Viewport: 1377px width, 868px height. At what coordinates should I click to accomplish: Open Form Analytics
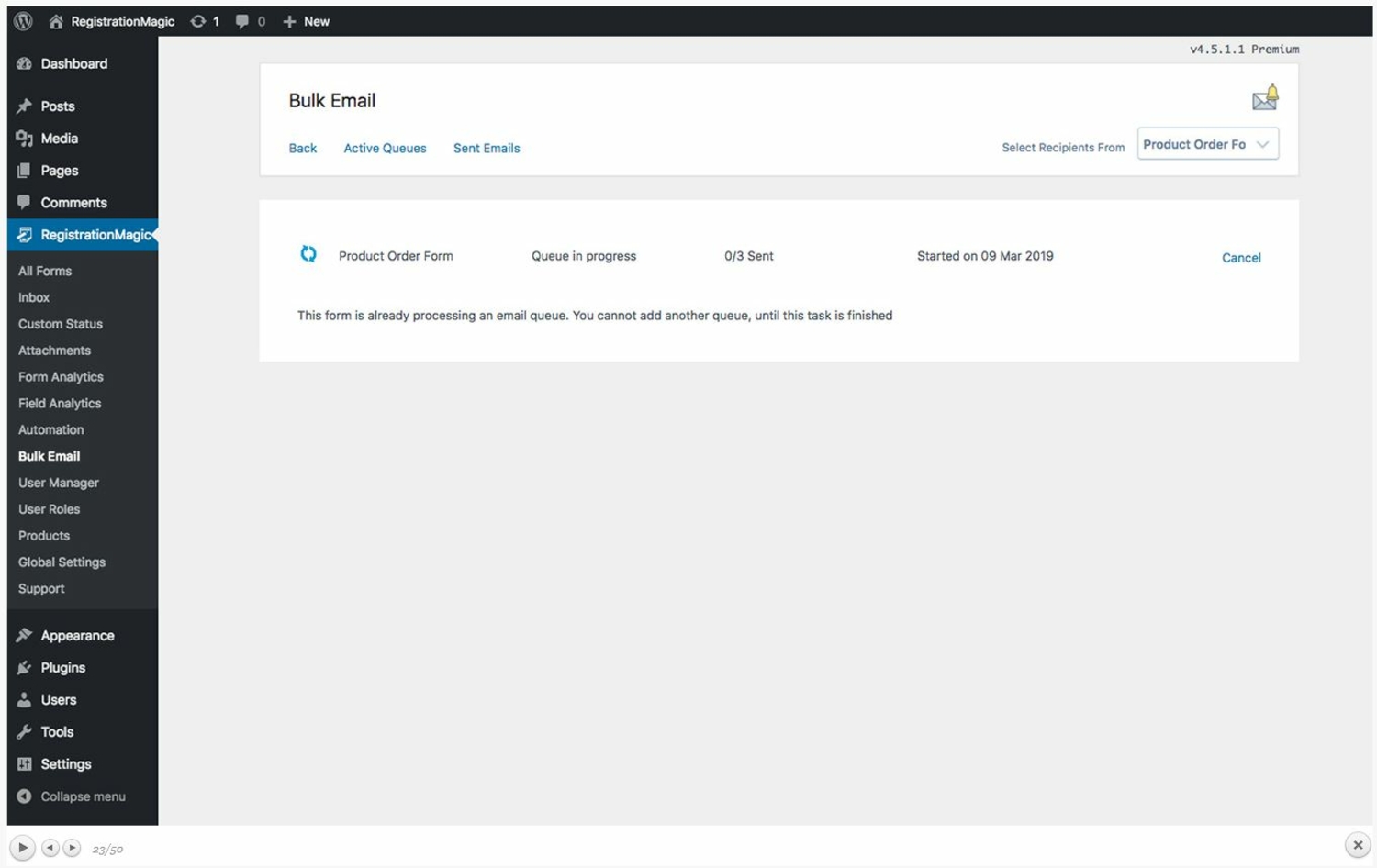(x=61, y=377)
